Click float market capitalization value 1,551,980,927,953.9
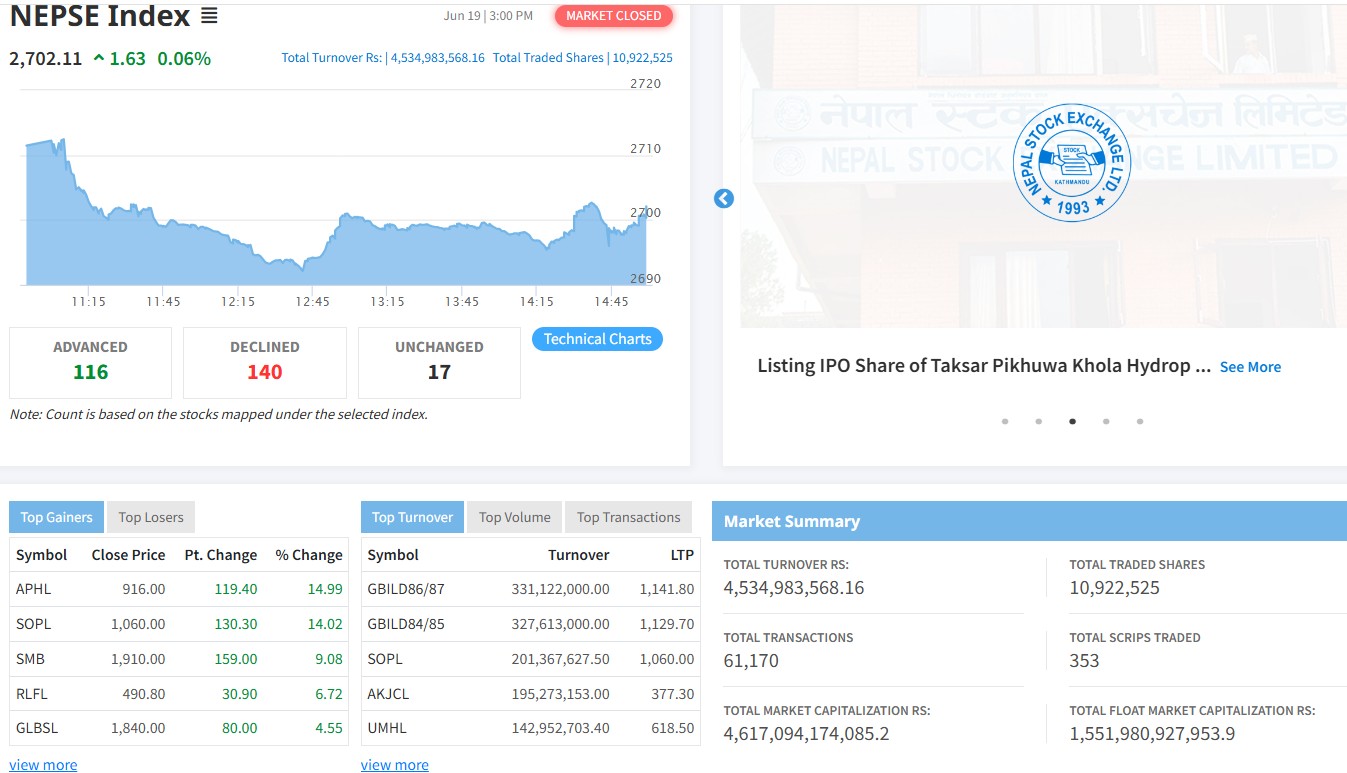 point(1152,734)
